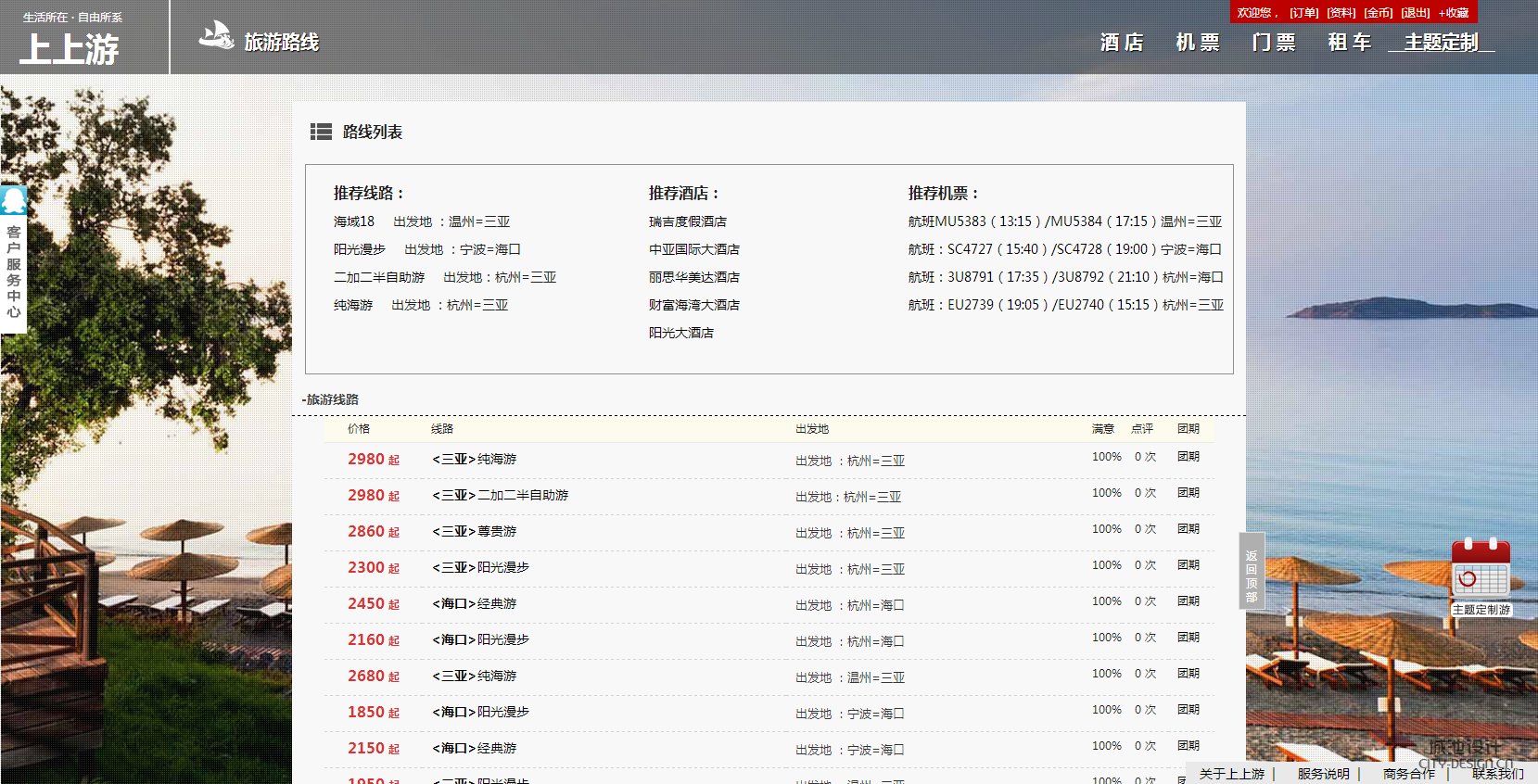Open 服务说明 footer link
Viewport: 1538px width, 784px height.
1324,774
